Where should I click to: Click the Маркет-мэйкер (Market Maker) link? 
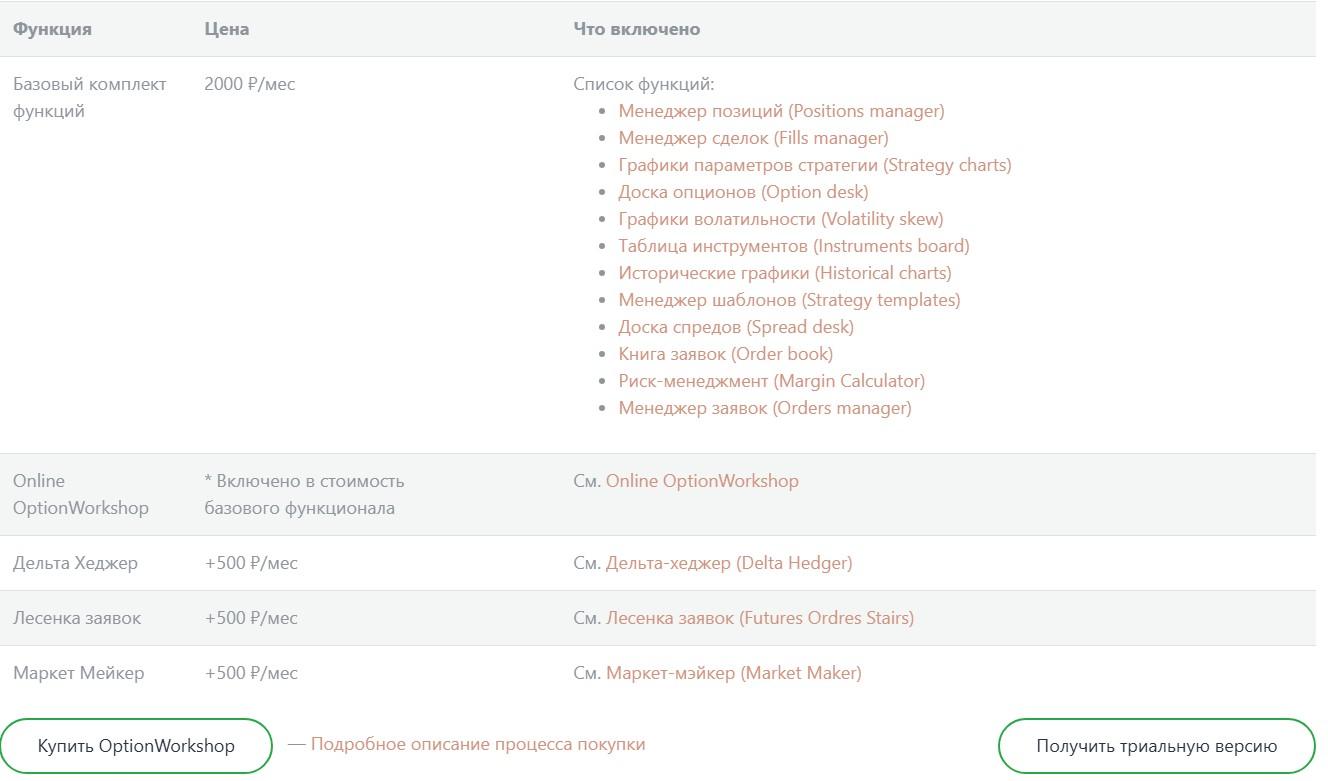(733, 673)
